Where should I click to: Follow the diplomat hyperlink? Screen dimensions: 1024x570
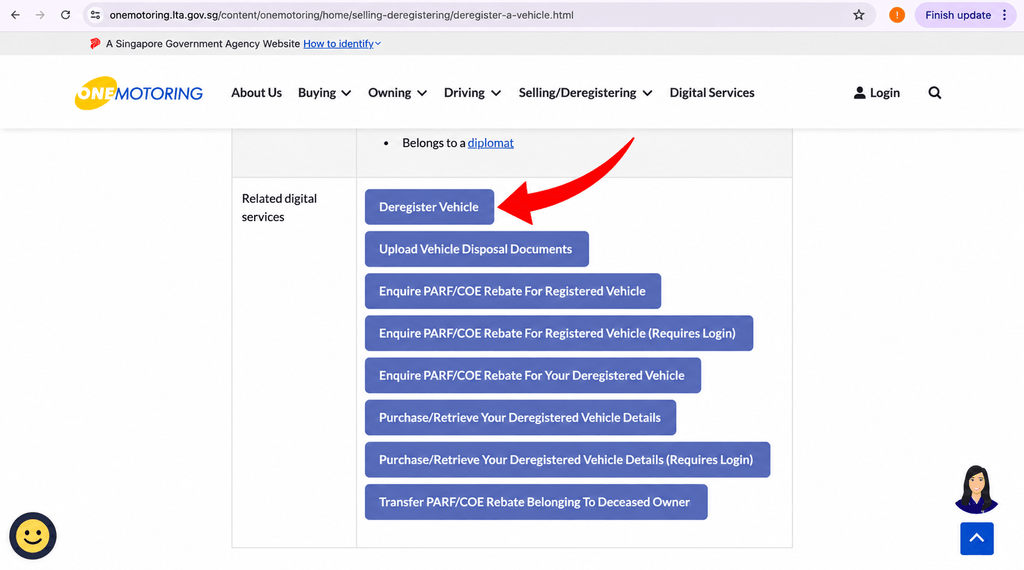point(490,143)
